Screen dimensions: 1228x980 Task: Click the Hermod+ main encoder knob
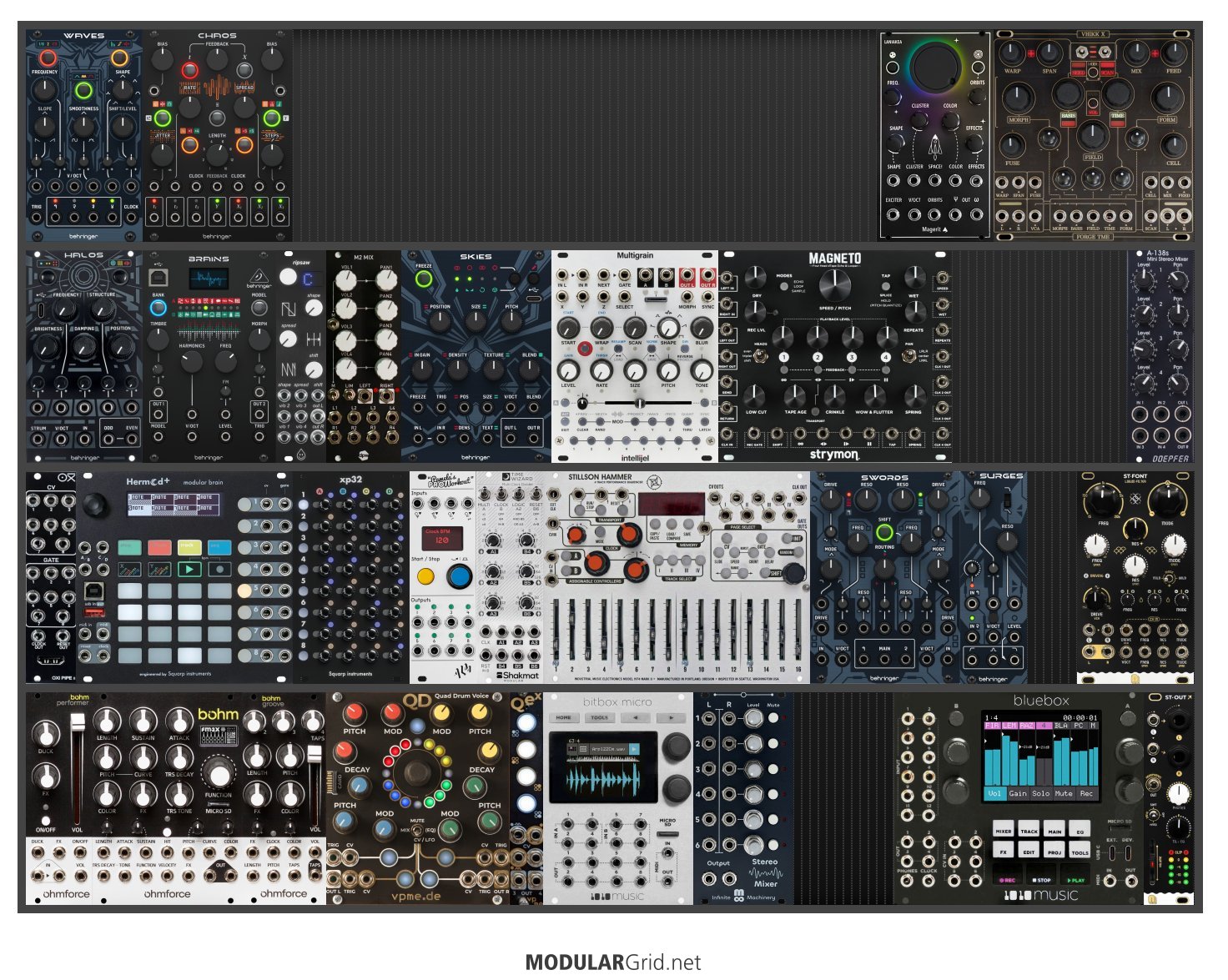(x=94, y=505)
